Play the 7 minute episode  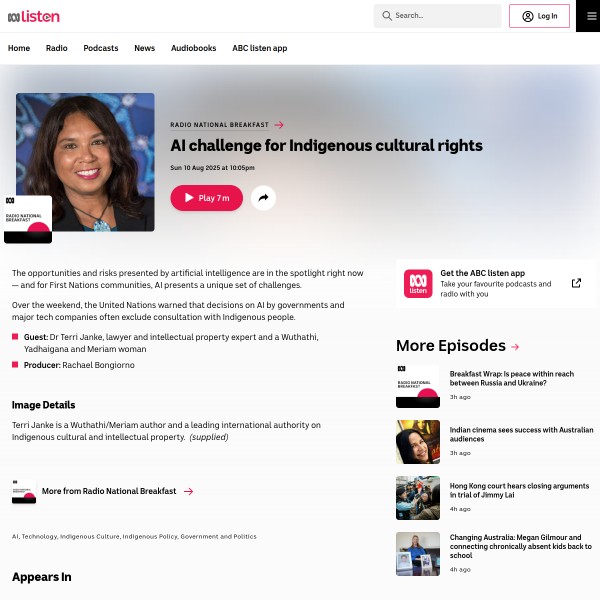(207, 198)
